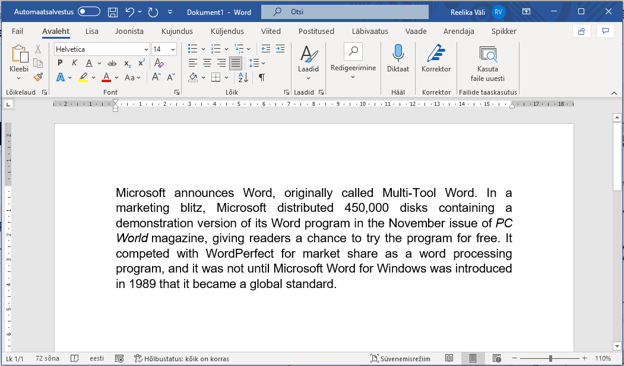Increase font size with A up
Image resolution: width=624 pixels, height=366 pixels.
click(x=156, y=77)
